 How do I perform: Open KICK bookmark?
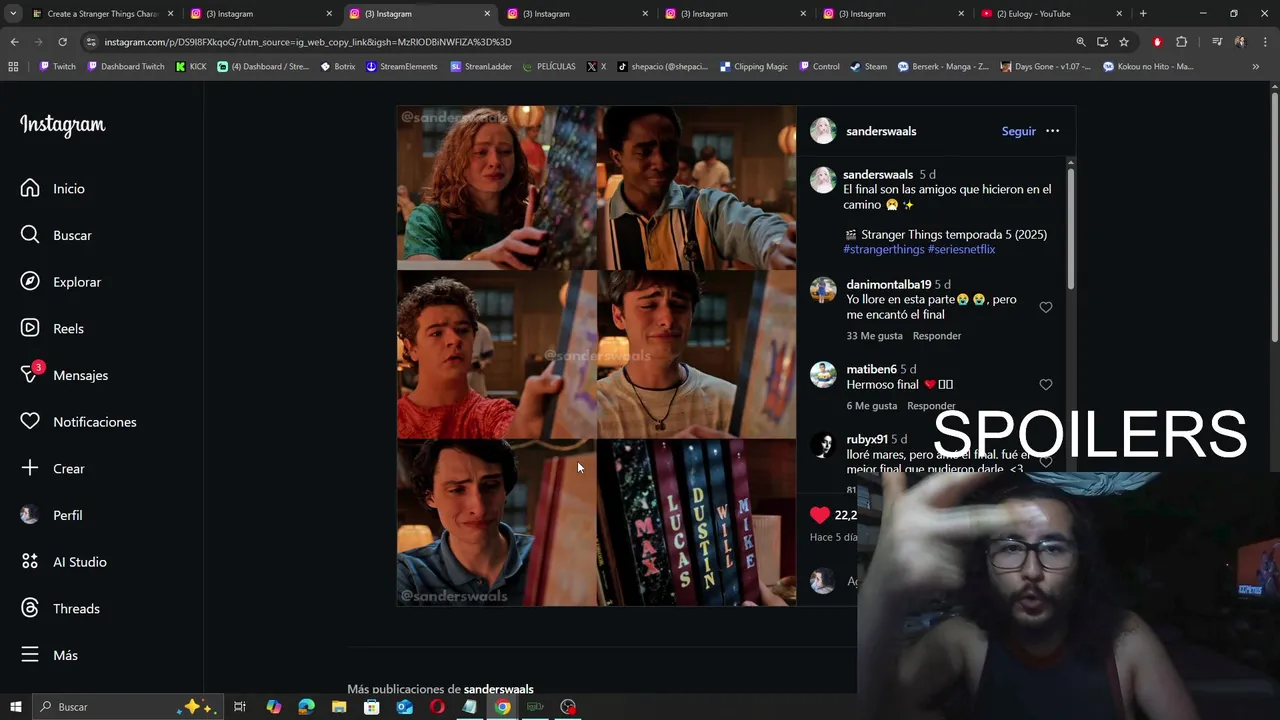click(x=191, y=67)
